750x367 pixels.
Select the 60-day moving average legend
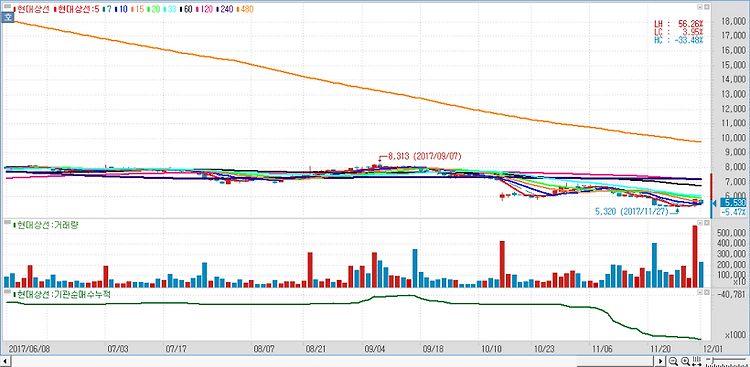(x=185, y=9)
